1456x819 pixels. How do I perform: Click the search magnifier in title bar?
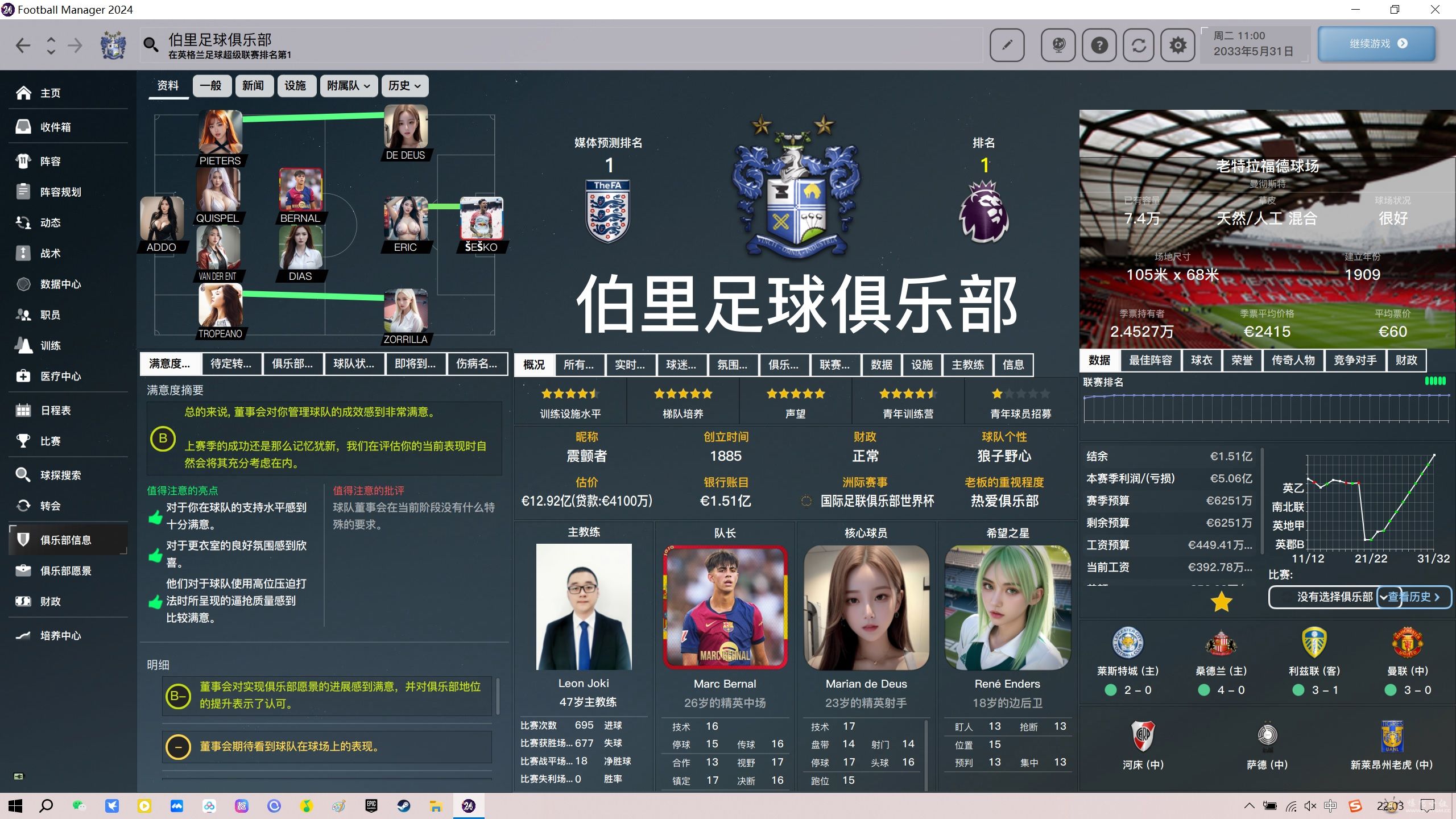(151, 44)
